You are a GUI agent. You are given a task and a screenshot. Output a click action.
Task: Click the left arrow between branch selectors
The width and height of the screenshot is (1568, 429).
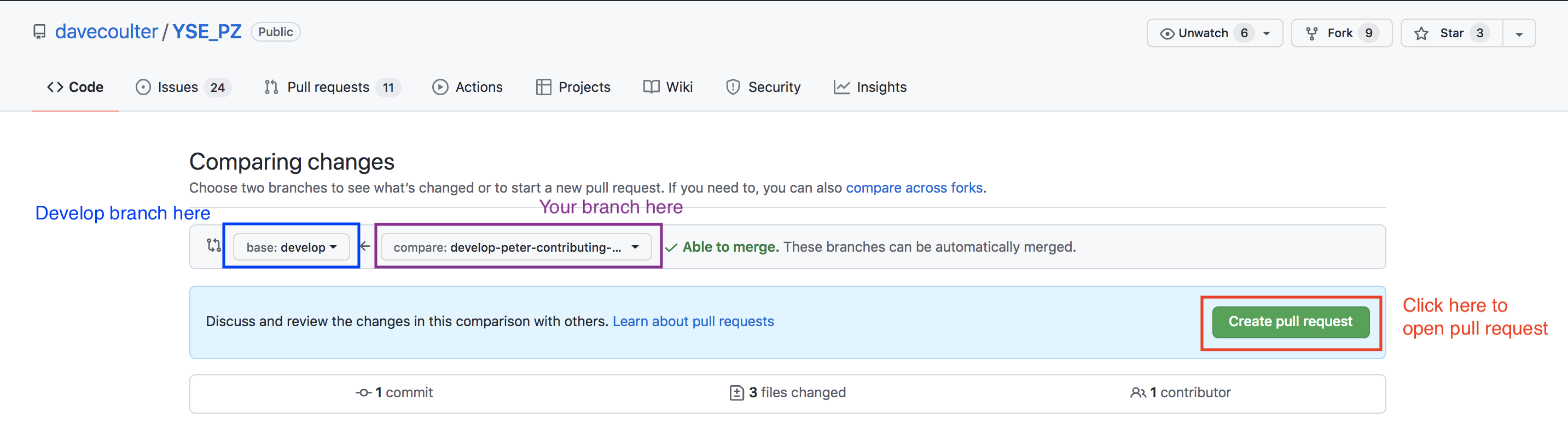[365, 246]
